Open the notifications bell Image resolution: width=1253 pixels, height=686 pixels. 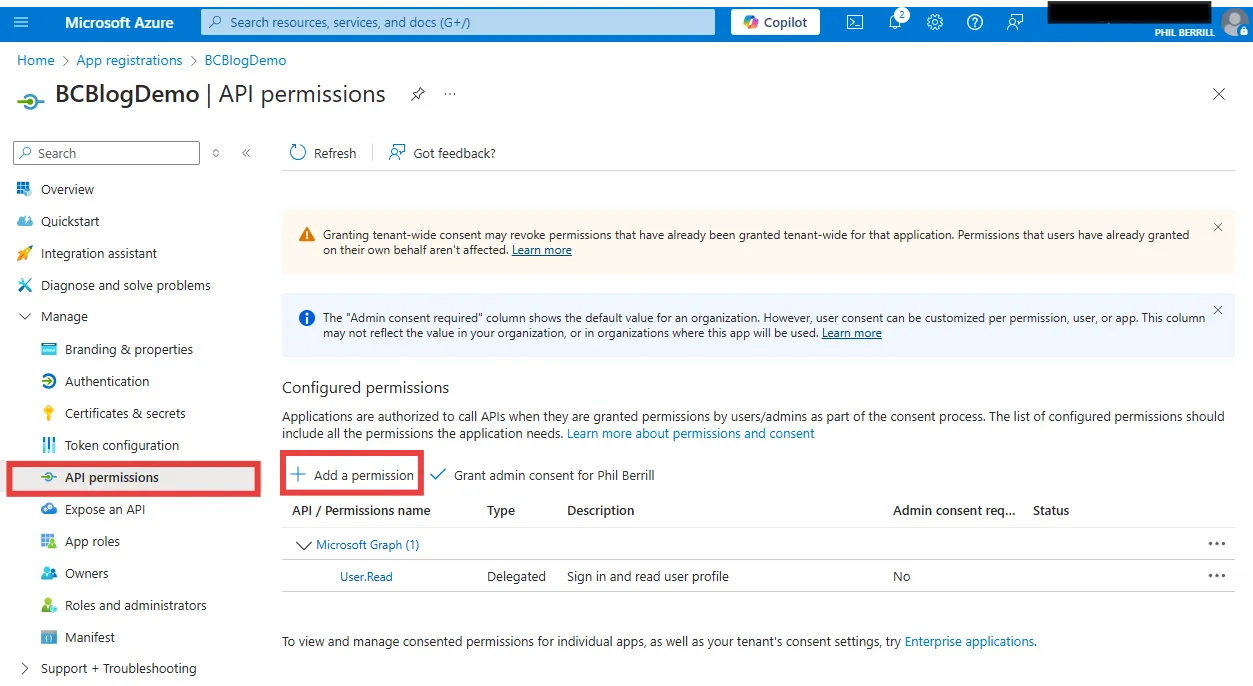[895, 22]
